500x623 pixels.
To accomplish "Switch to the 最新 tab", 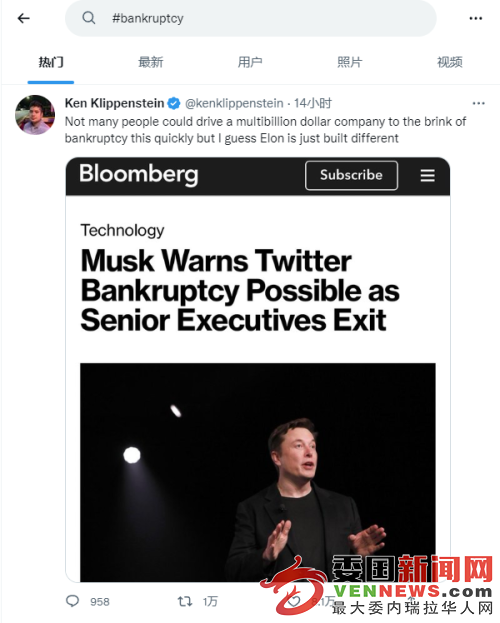I will (x=151, y=62).
